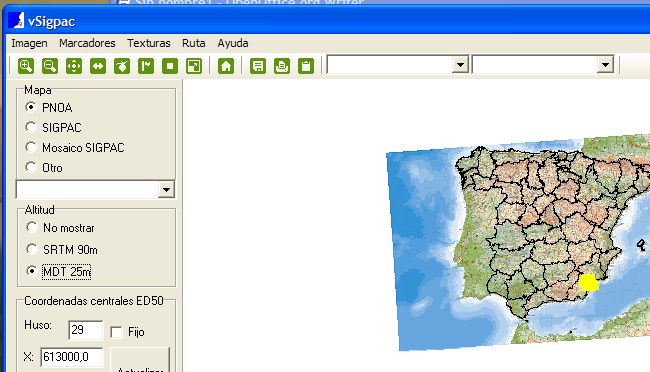This screenshot has width=650, height=372.
Task: Click the expand window arrow icon
Action: [x=194, y=66]
